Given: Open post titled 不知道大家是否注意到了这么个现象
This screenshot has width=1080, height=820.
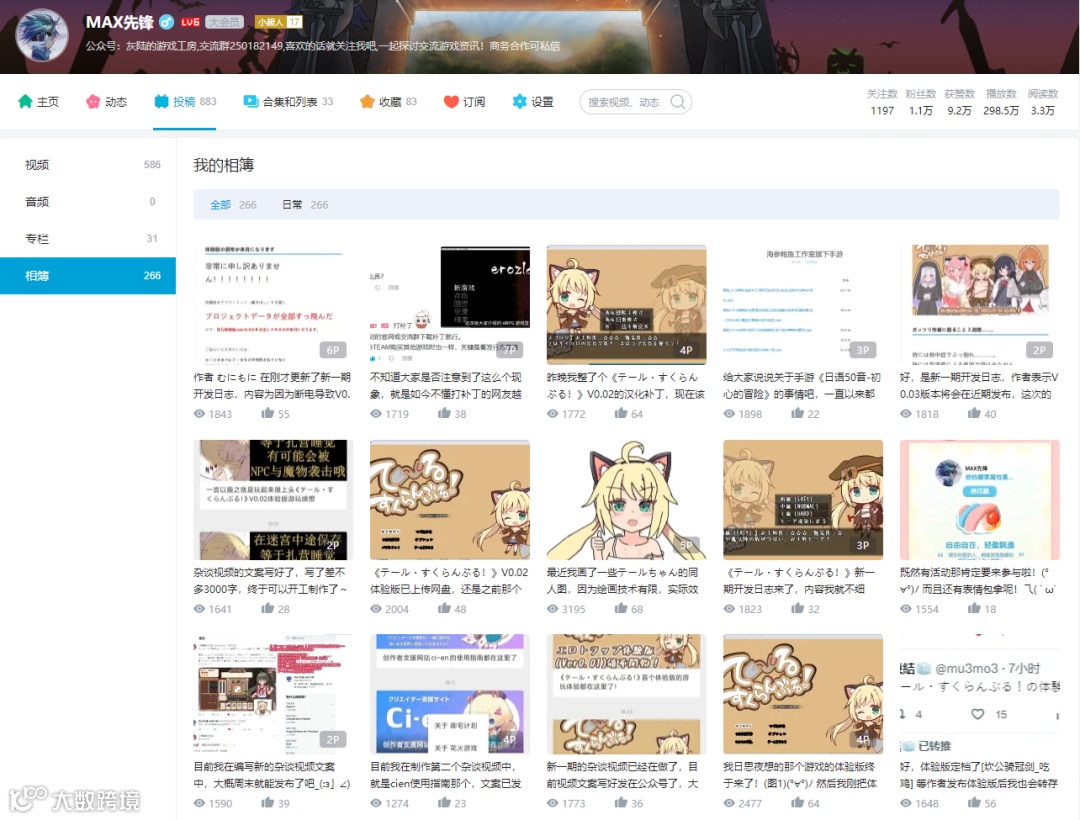Looking at the screenshot, I should [x=446, y=386].
